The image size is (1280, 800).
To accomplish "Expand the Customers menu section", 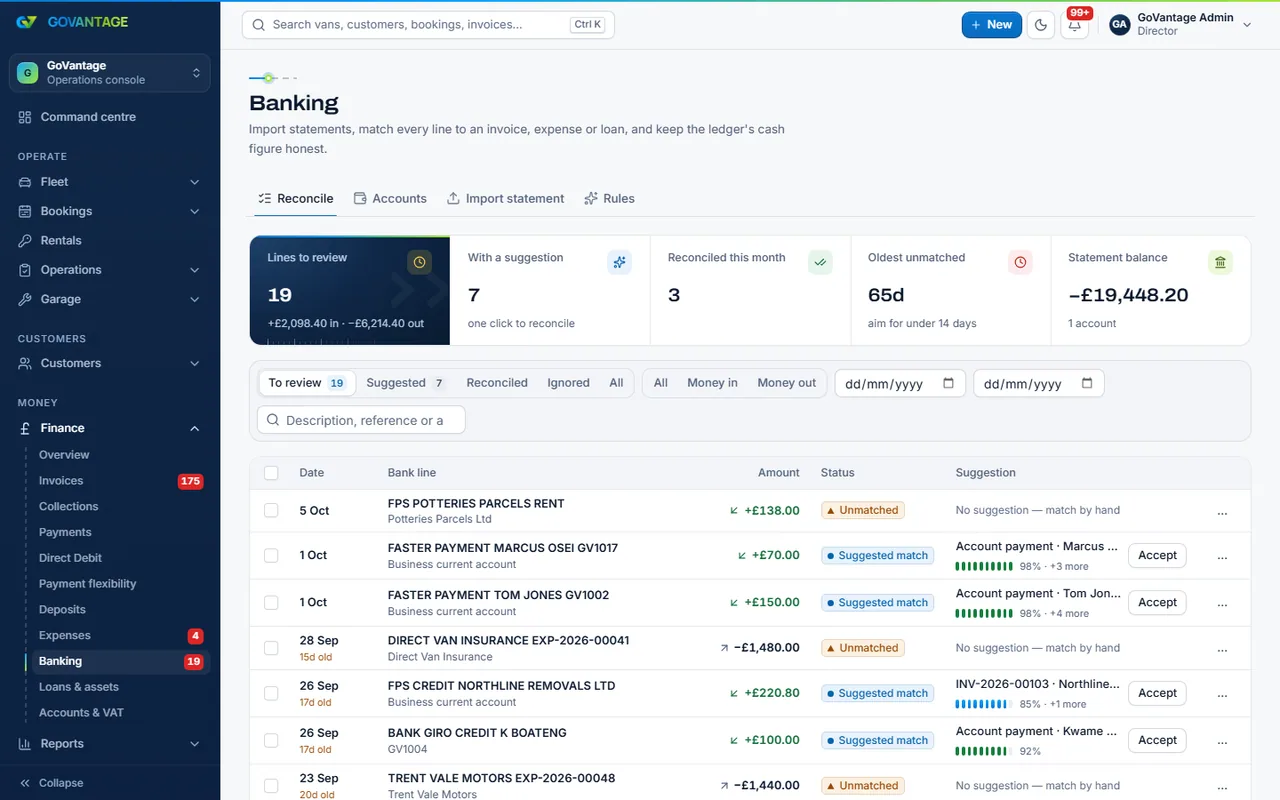I will (110, 364).
